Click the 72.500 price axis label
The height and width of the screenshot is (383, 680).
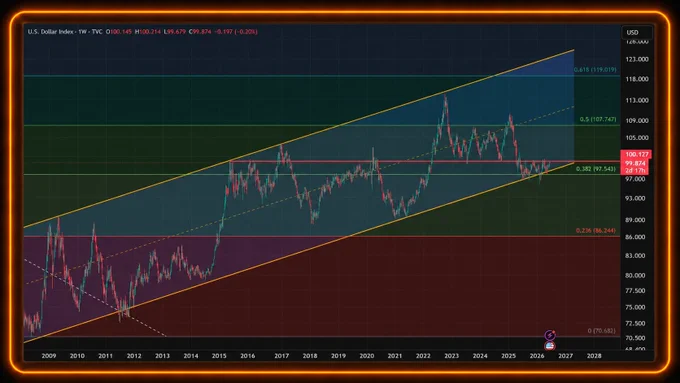[635, 324]
